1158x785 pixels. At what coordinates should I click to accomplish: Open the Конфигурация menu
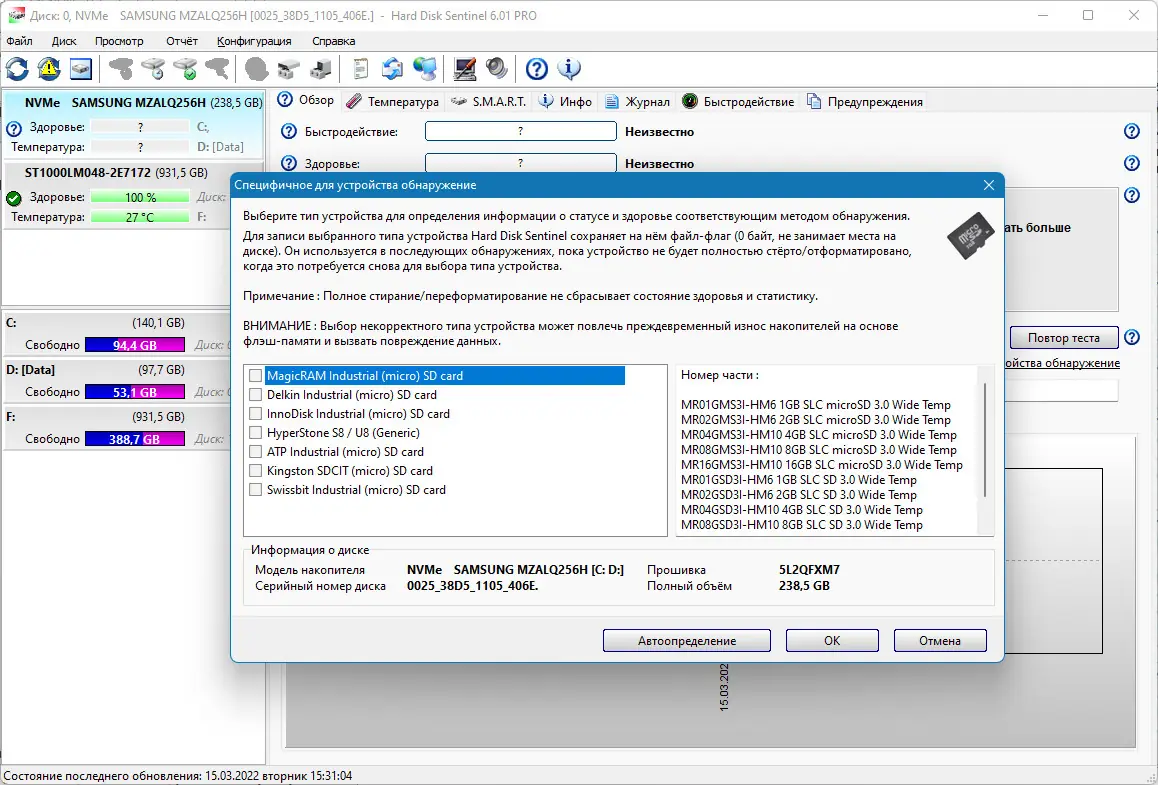pos(254,41)
